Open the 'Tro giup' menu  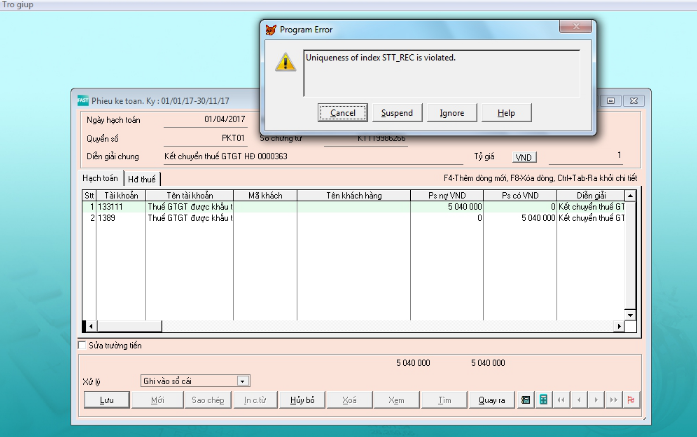[x=18, y=5]
